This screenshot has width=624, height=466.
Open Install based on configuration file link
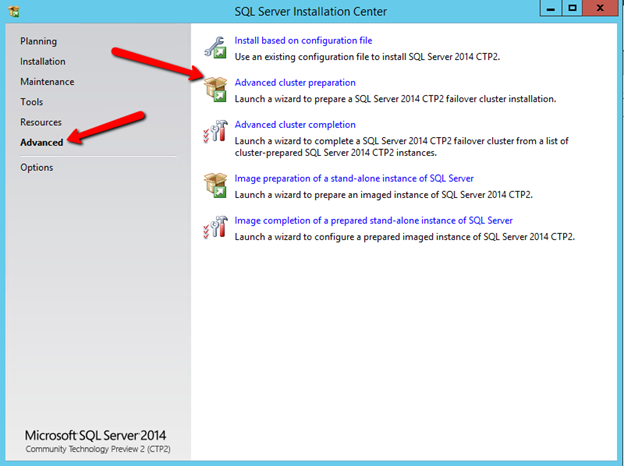point(303,41)
